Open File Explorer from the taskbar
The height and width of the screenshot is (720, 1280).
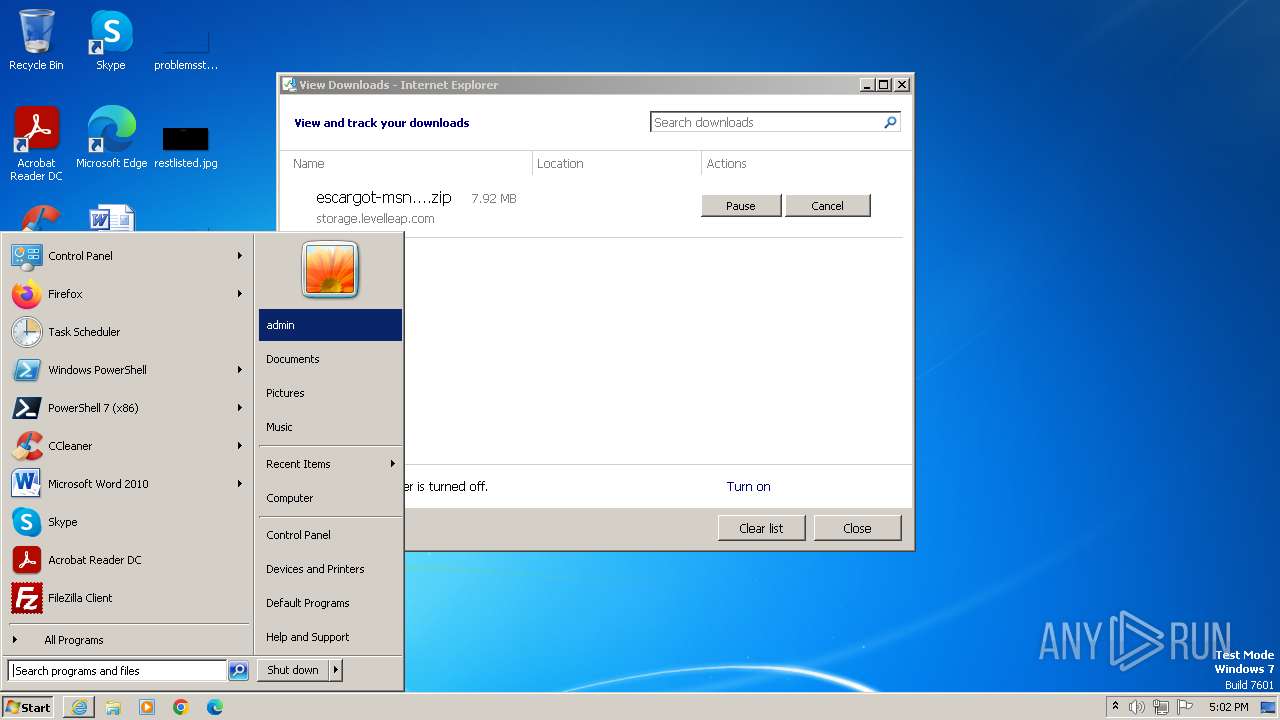pyautogui.click(x=113, y=707)
